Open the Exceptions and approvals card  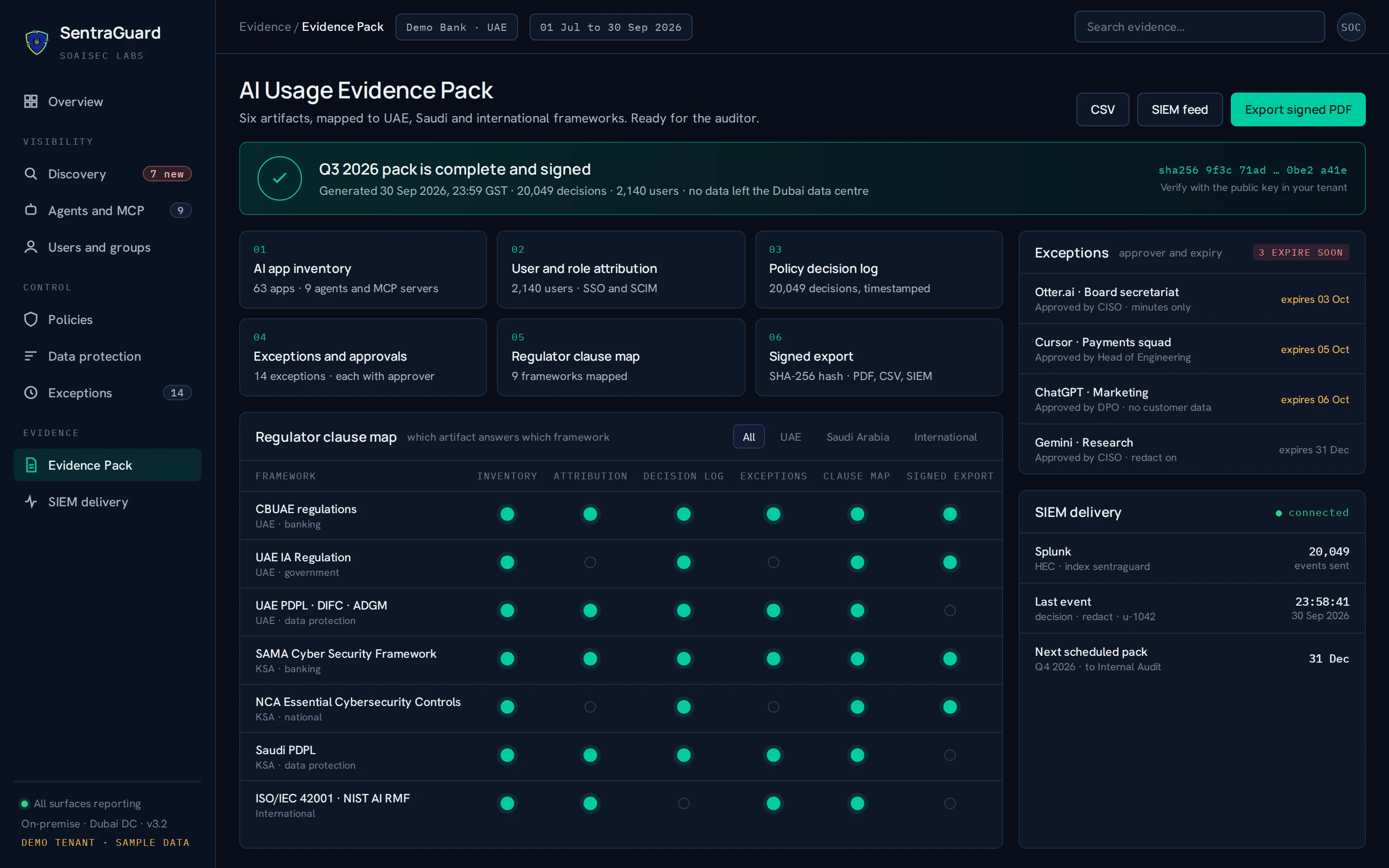point(363,357)
